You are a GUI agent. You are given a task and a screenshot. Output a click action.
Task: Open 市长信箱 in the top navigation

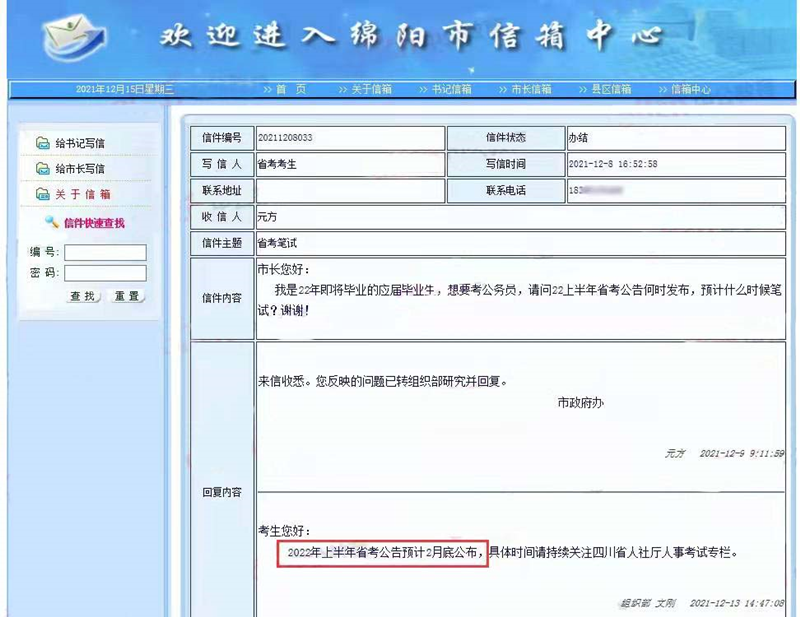tap(525, 89)
